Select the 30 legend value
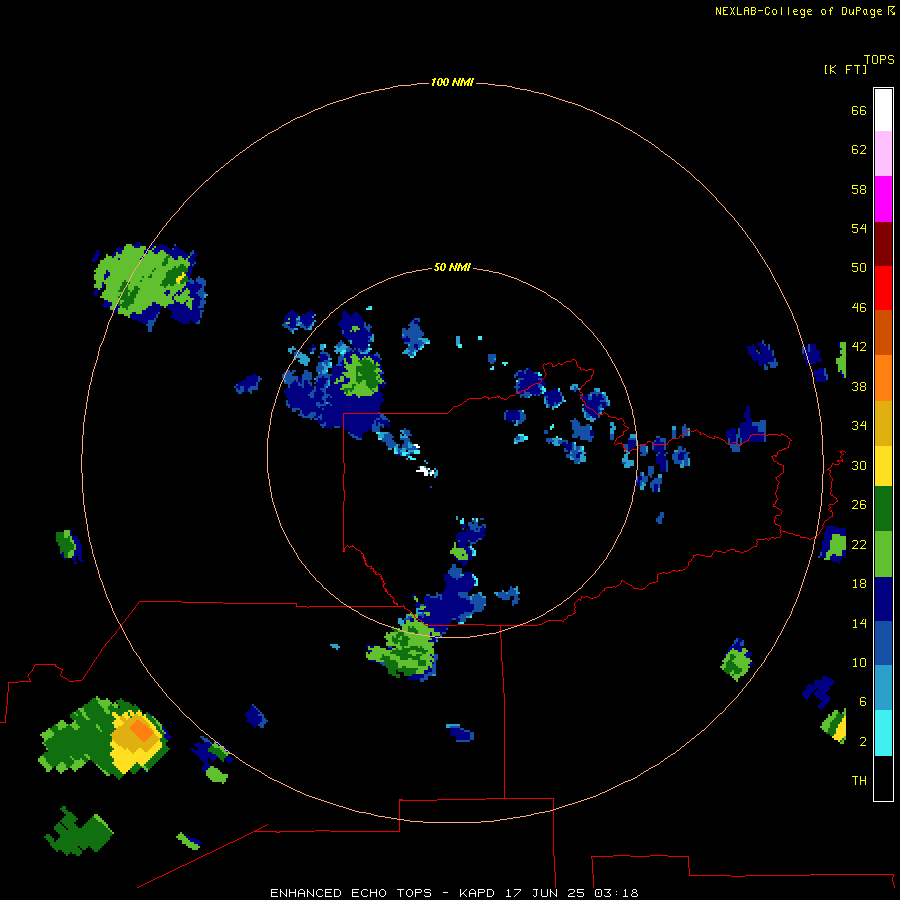 click(859, 465)
